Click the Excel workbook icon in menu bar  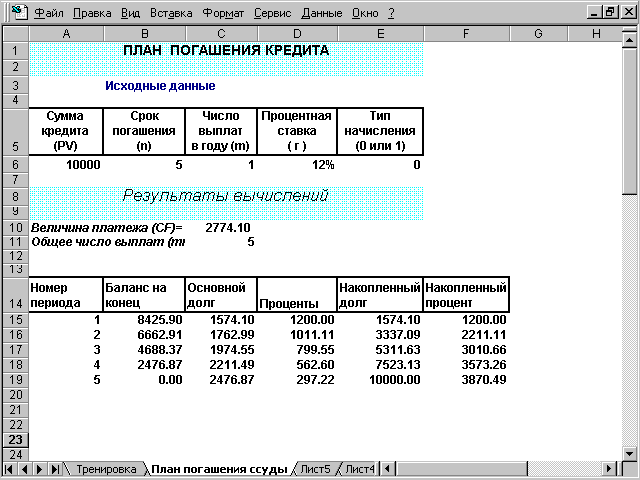coord(19,12)
